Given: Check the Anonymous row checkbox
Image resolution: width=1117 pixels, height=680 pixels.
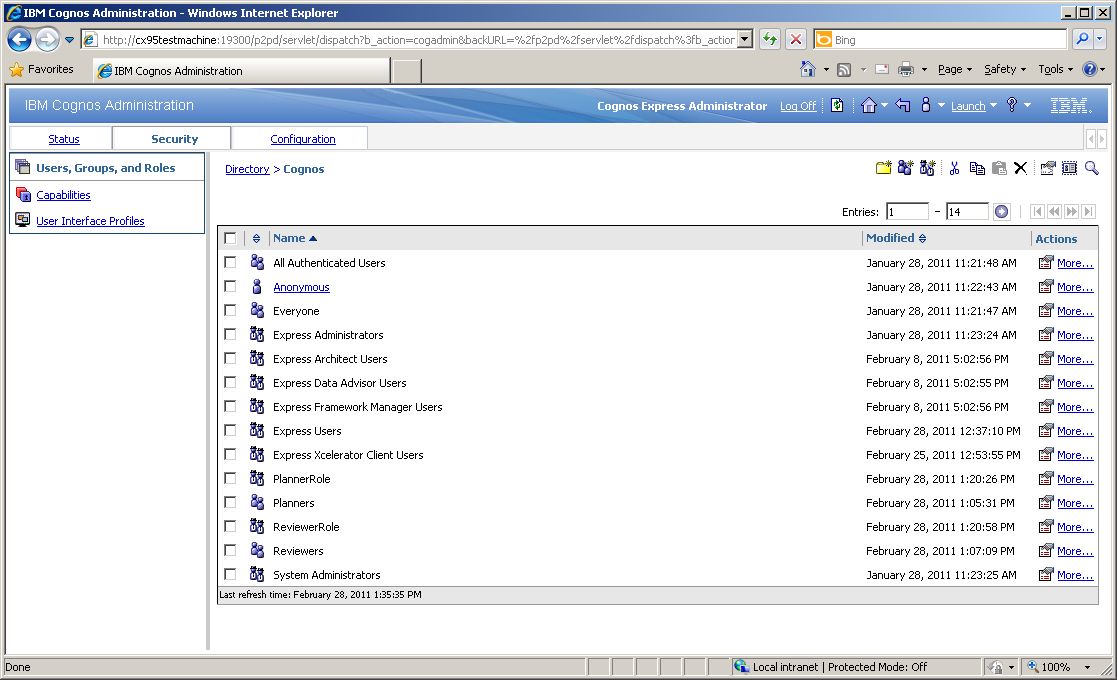Looking at the screenshot, I should [x=230, y=286].
